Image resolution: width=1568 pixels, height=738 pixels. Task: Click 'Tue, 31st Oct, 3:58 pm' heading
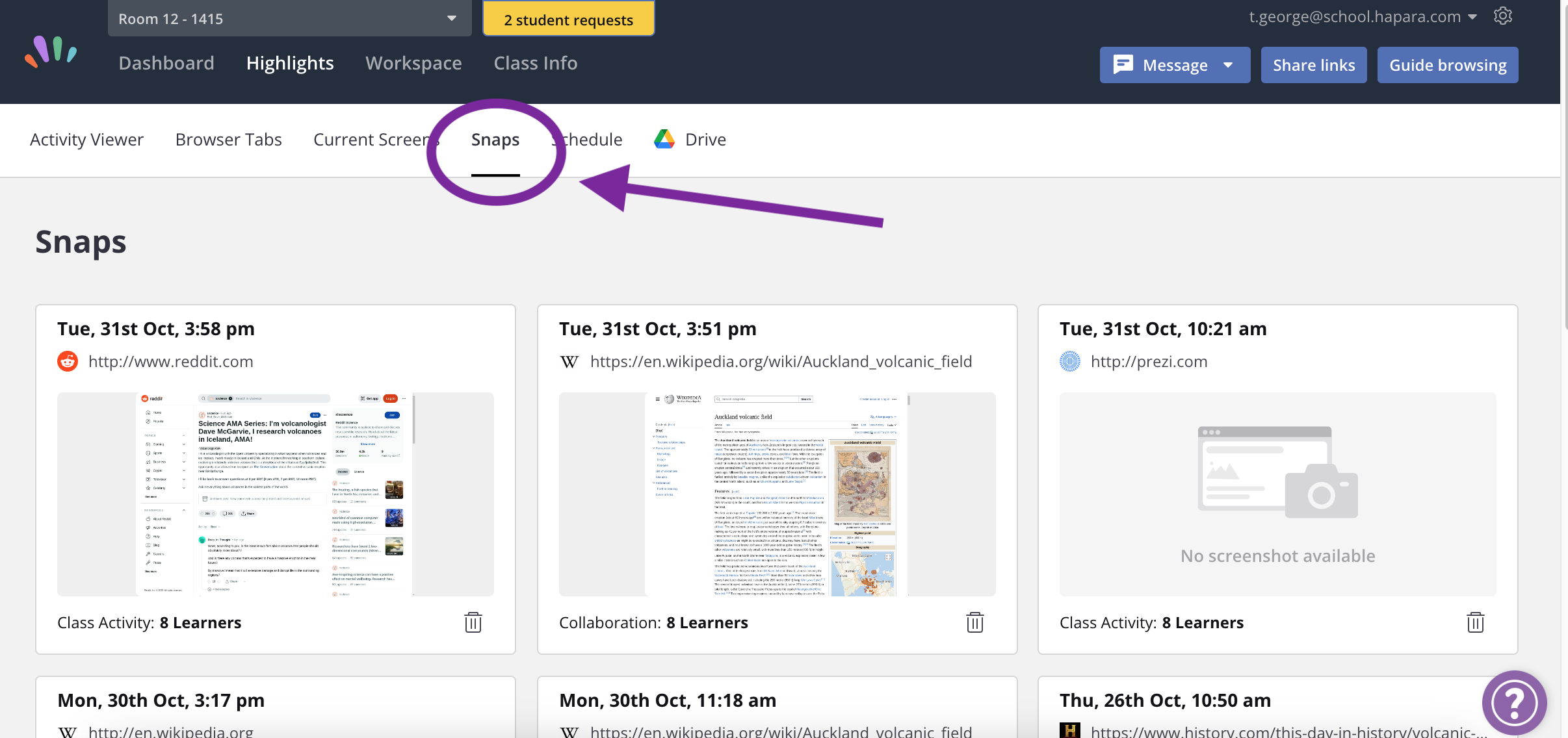pyautogui.click(x=156, y=329)
